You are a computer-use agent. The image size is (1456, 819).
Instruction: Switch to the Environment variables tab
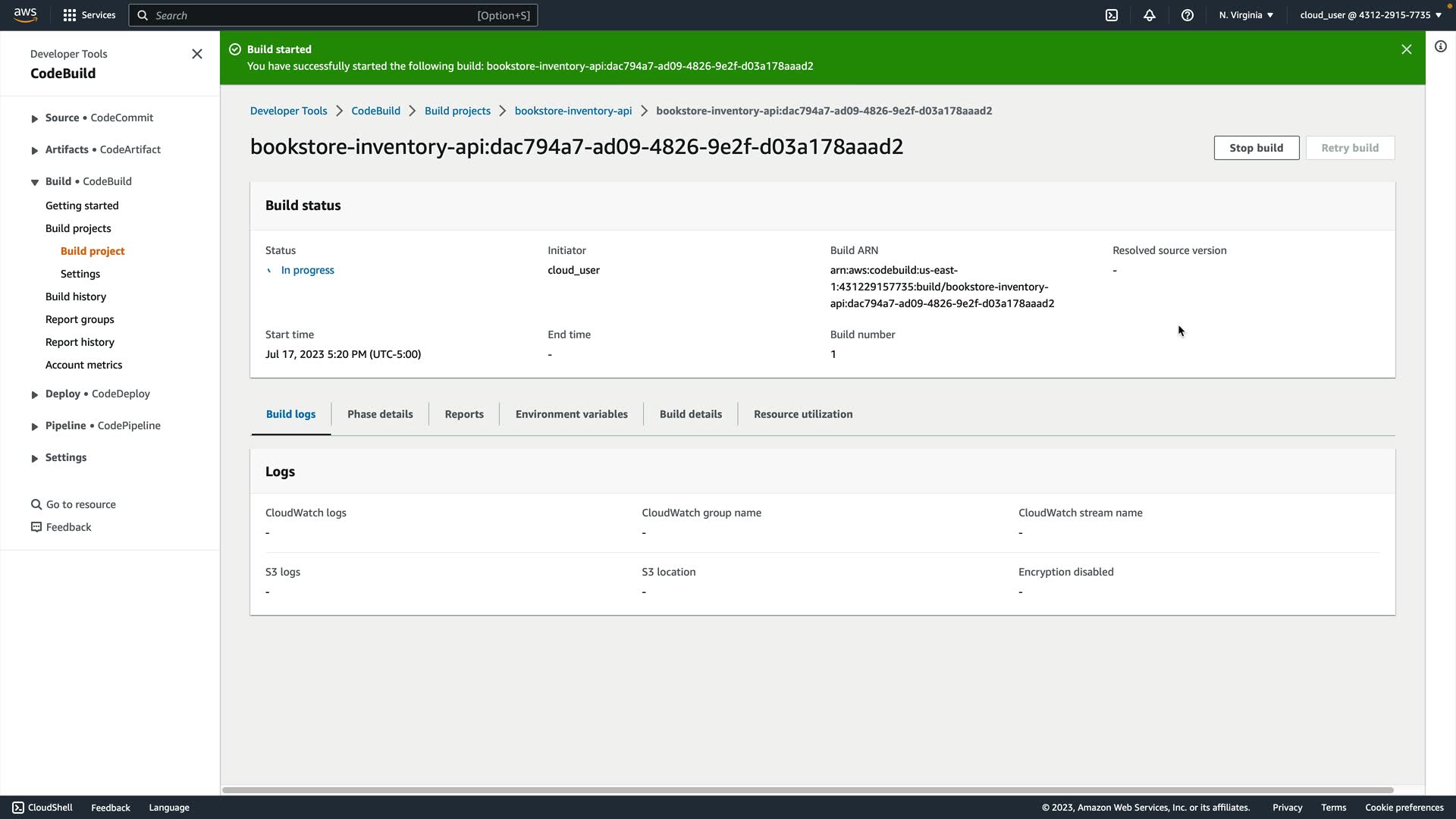571,414
